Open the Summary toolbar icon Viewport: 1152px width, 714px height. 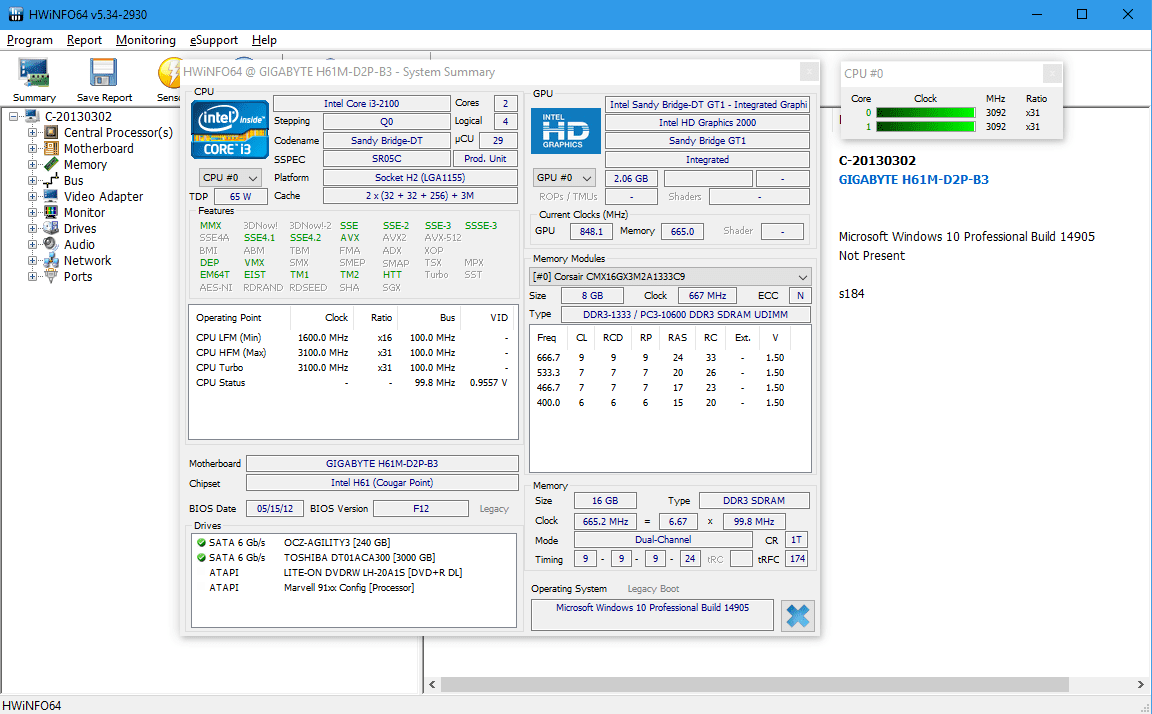[34, 73]
